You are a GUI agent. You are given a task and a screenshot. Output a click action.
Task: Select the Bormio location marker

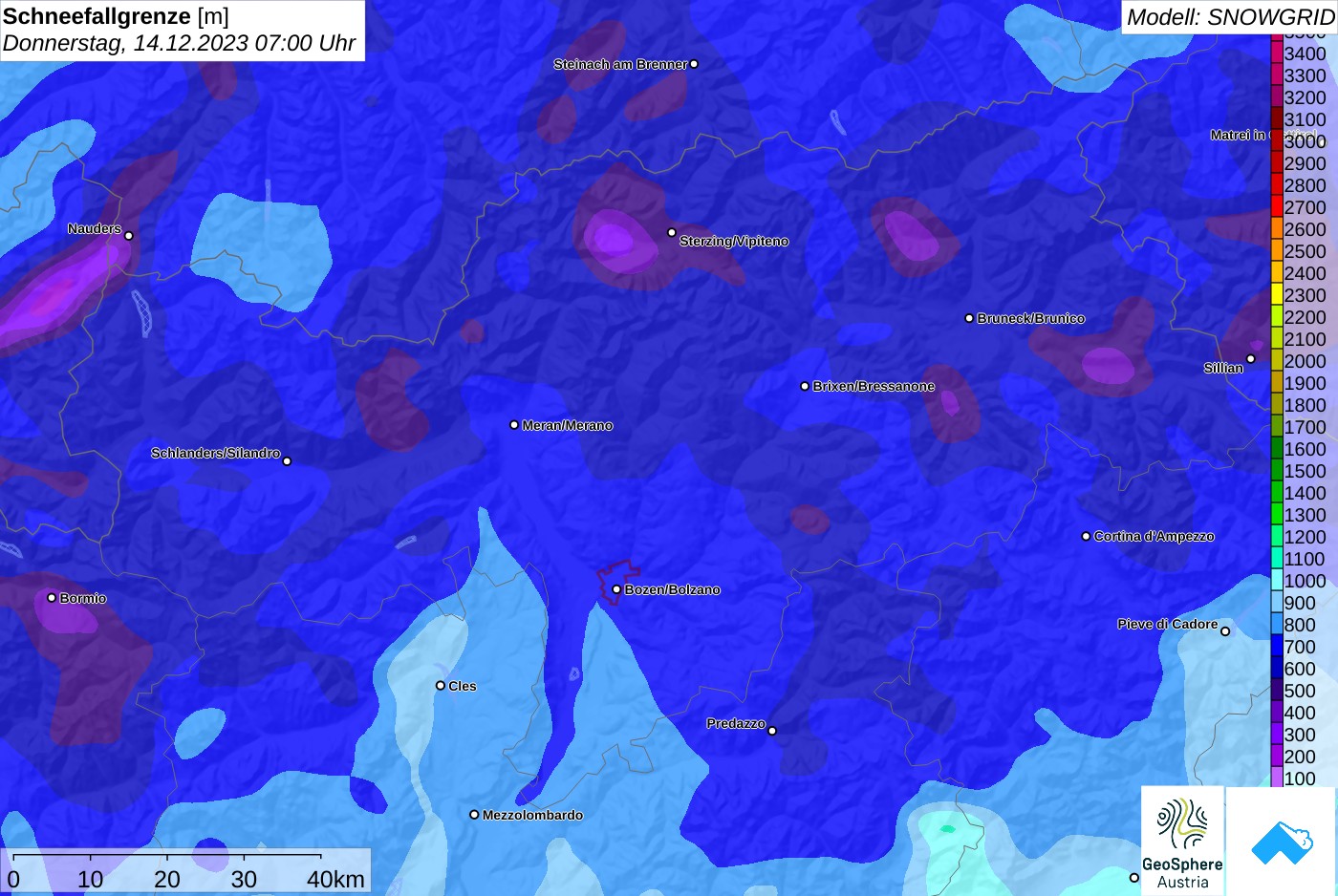point(52,597)
